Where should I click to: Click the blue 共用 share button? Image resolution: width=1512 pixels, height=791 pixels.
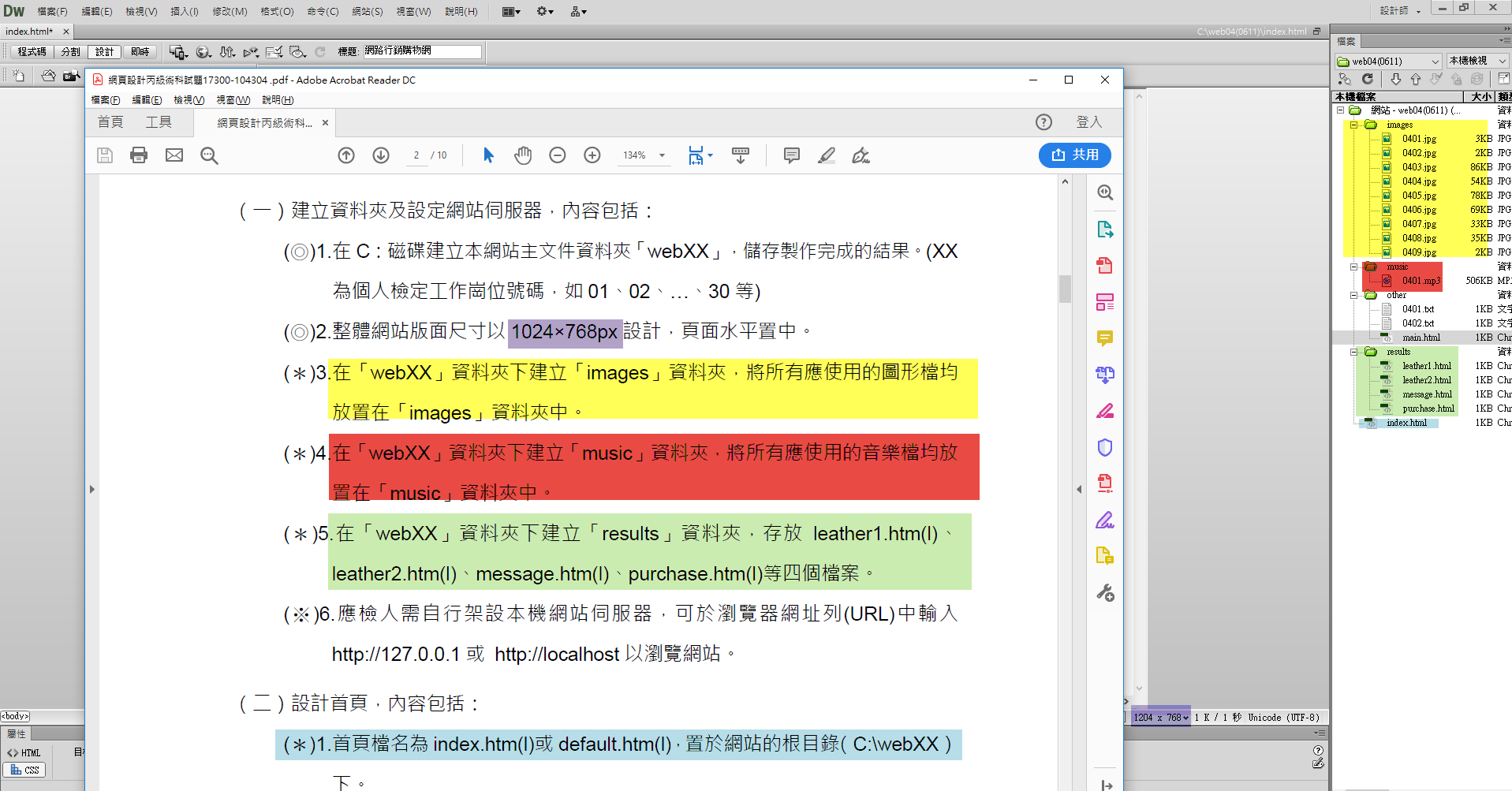pos(1074,155)
